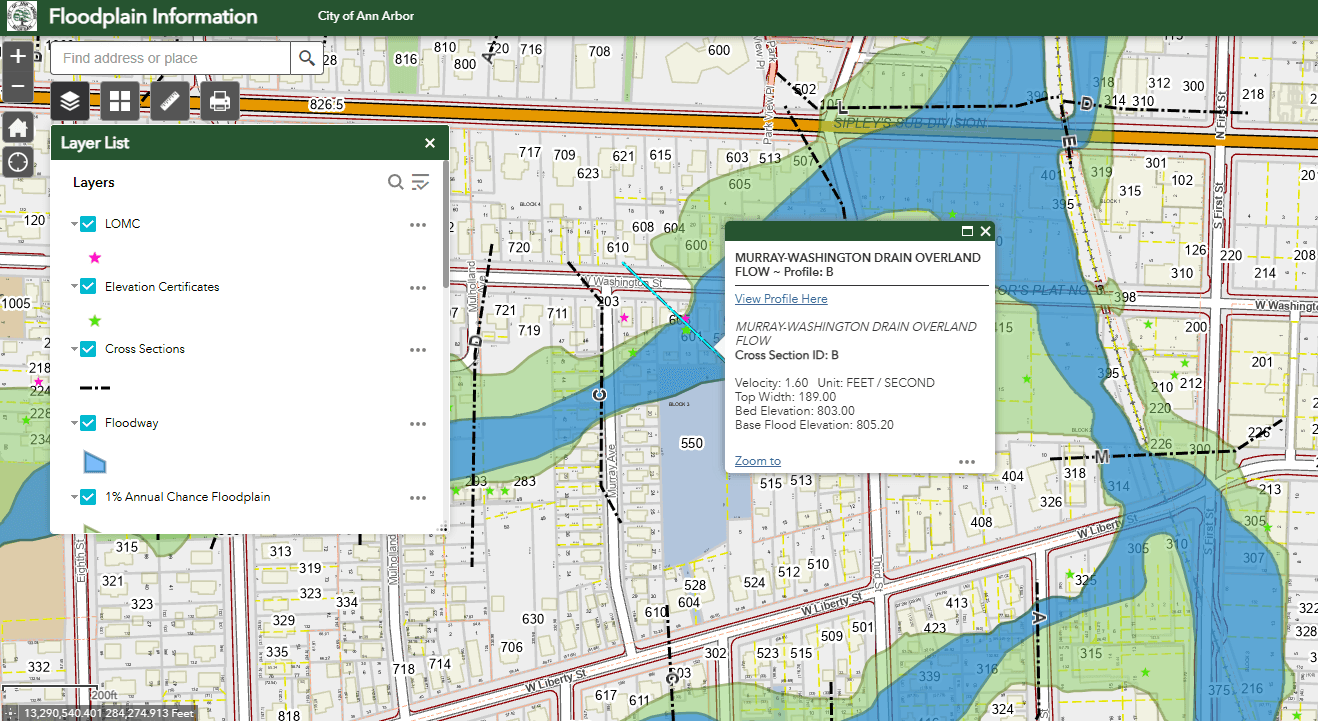Toggle the Cross Sections layer off

click(87, 349)
